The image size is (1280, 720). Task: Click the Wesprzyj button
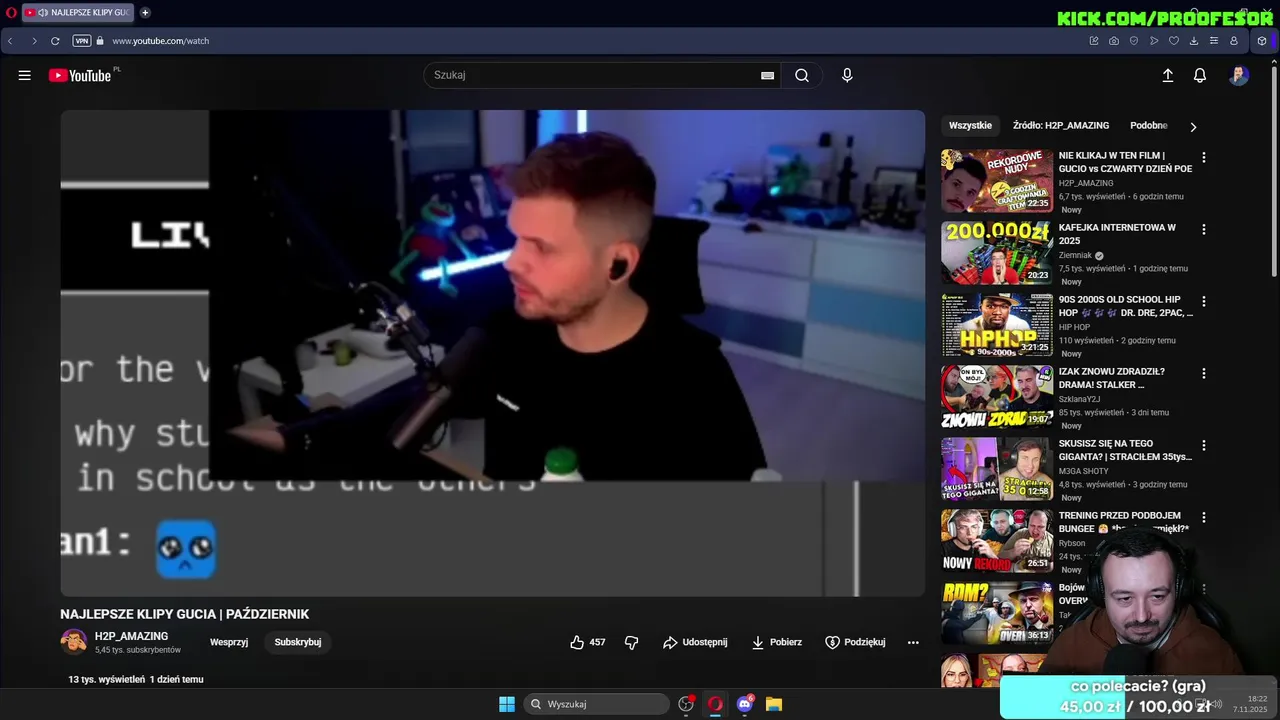[229, 642]
